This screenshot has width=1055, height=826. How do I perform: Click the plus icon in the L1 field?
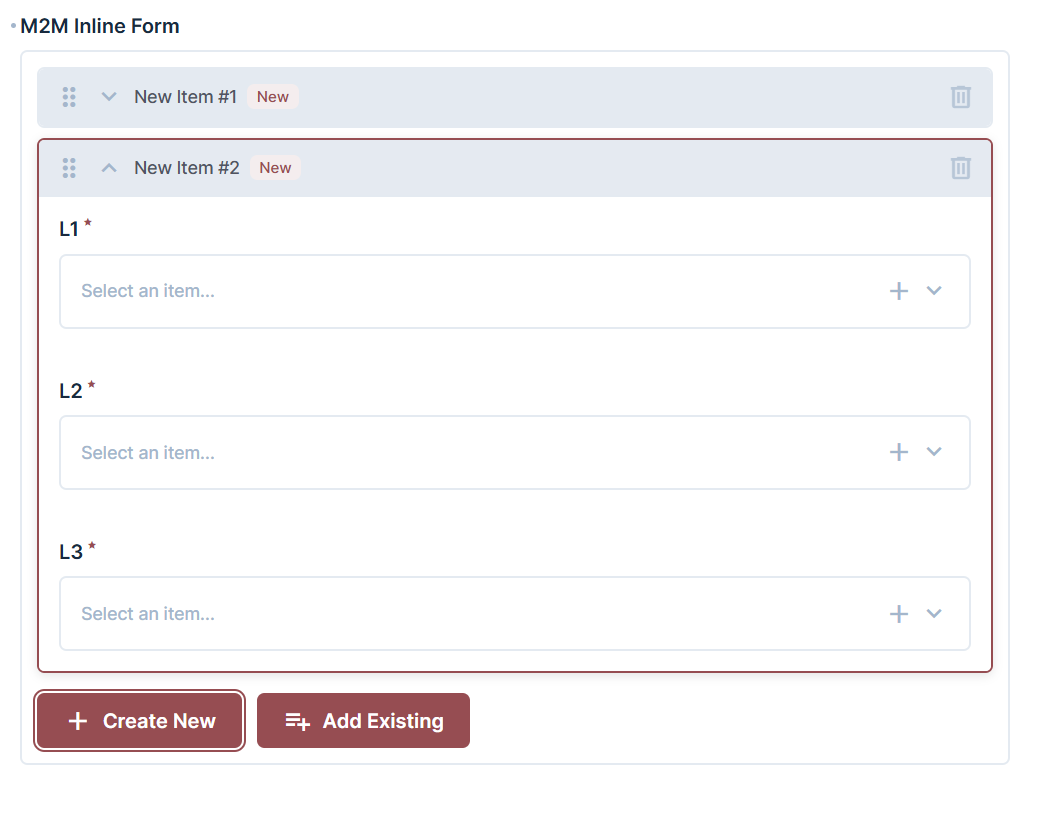pos(898,291)
